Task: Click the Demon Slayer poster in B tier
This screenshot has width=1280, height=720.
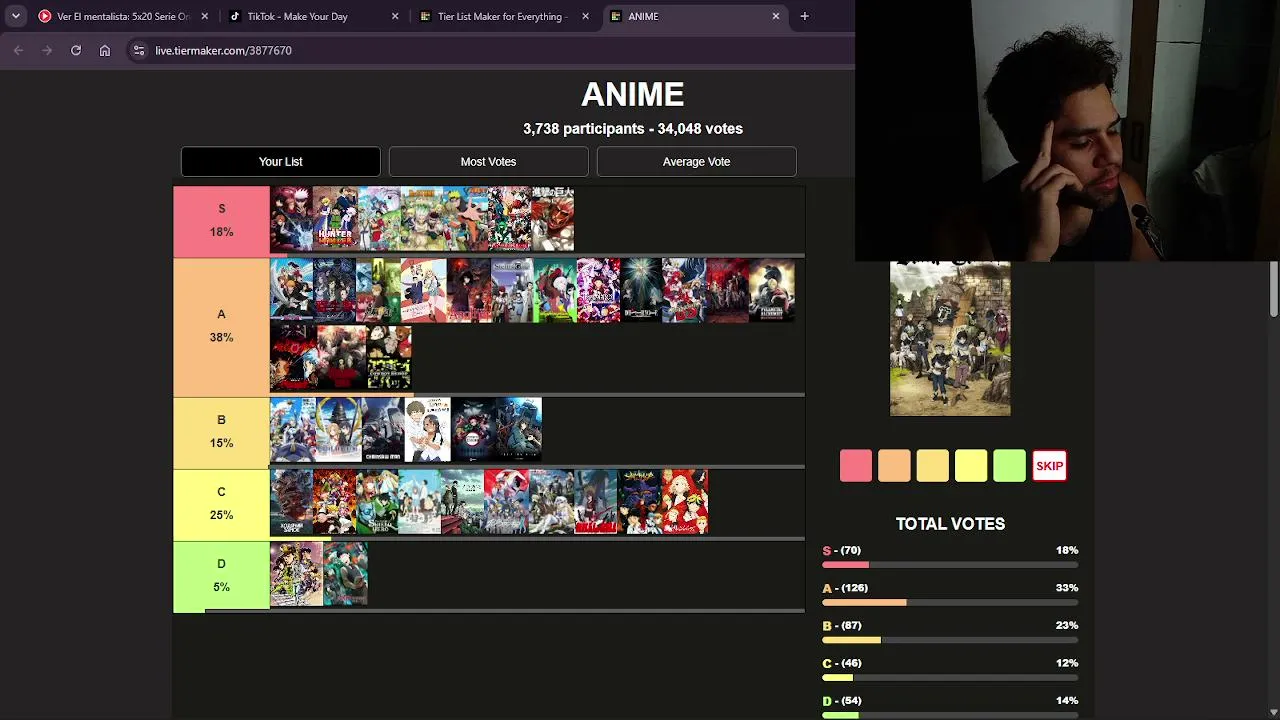Action: [472, 430]
